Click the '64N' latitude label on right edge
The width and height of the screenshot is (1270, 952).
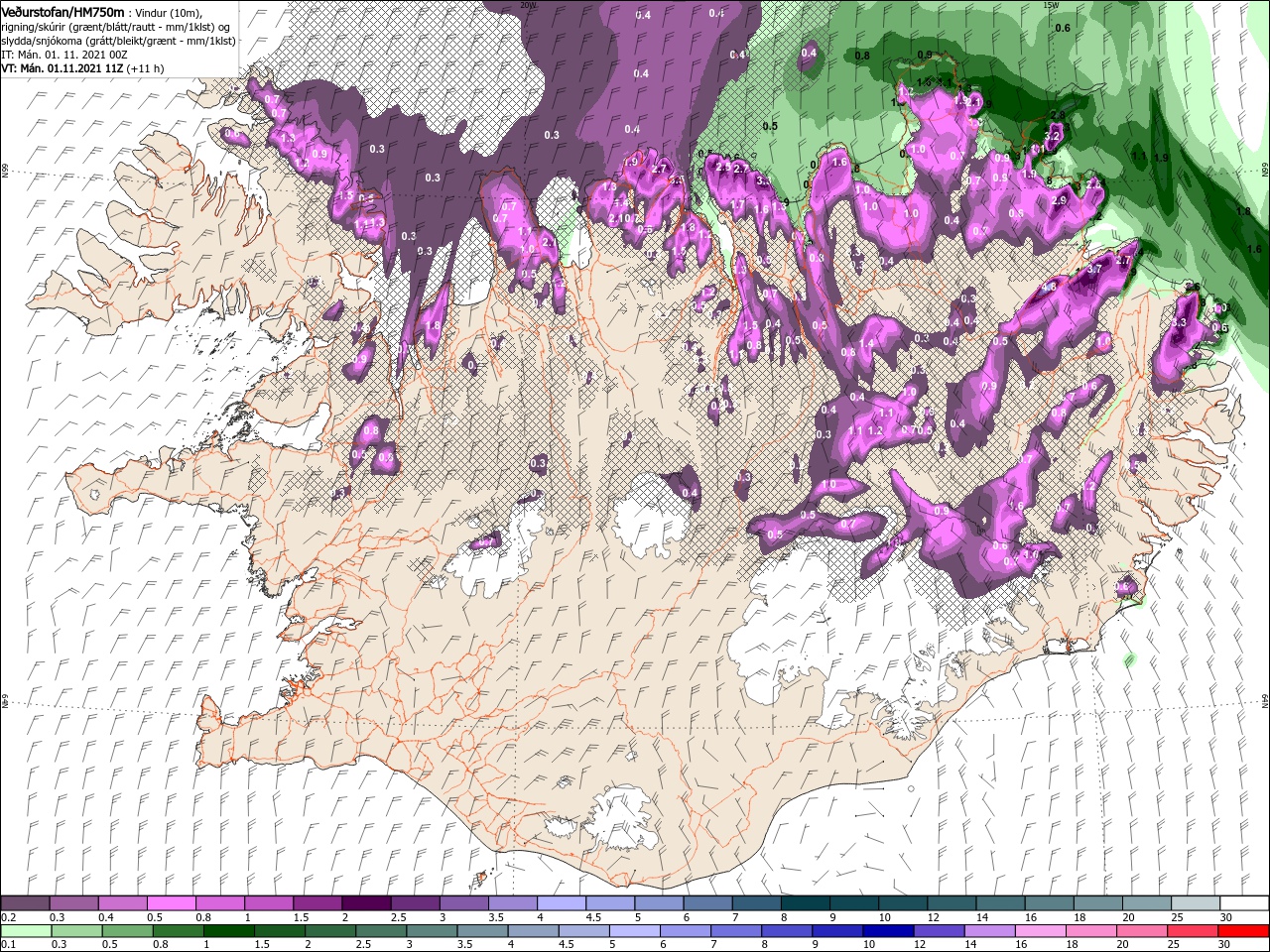click(x=1265, y=700)
